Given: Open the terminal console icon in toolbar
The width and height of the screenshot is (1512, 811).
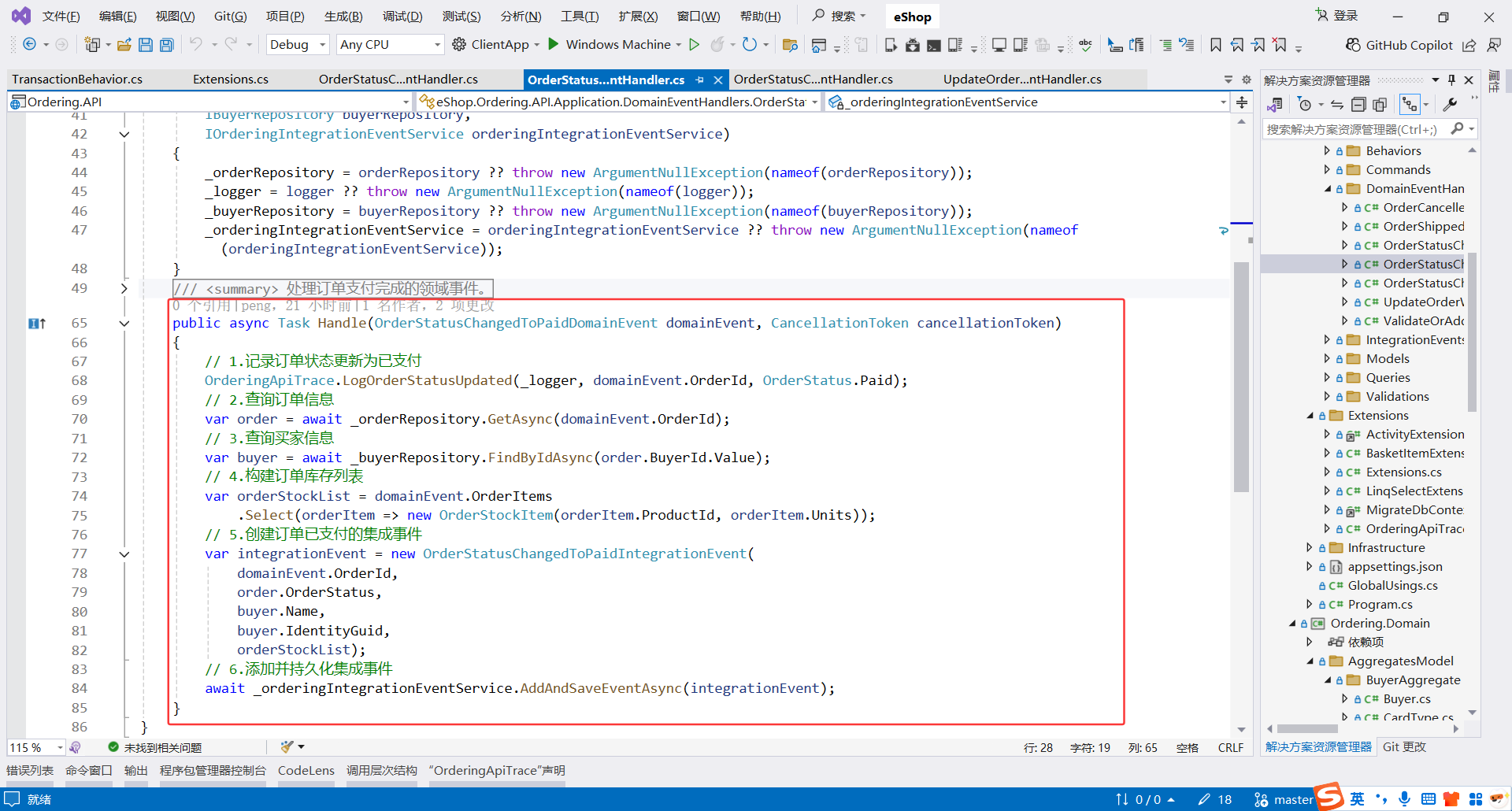Looking at the screenshot, I should tap(934, 45).
